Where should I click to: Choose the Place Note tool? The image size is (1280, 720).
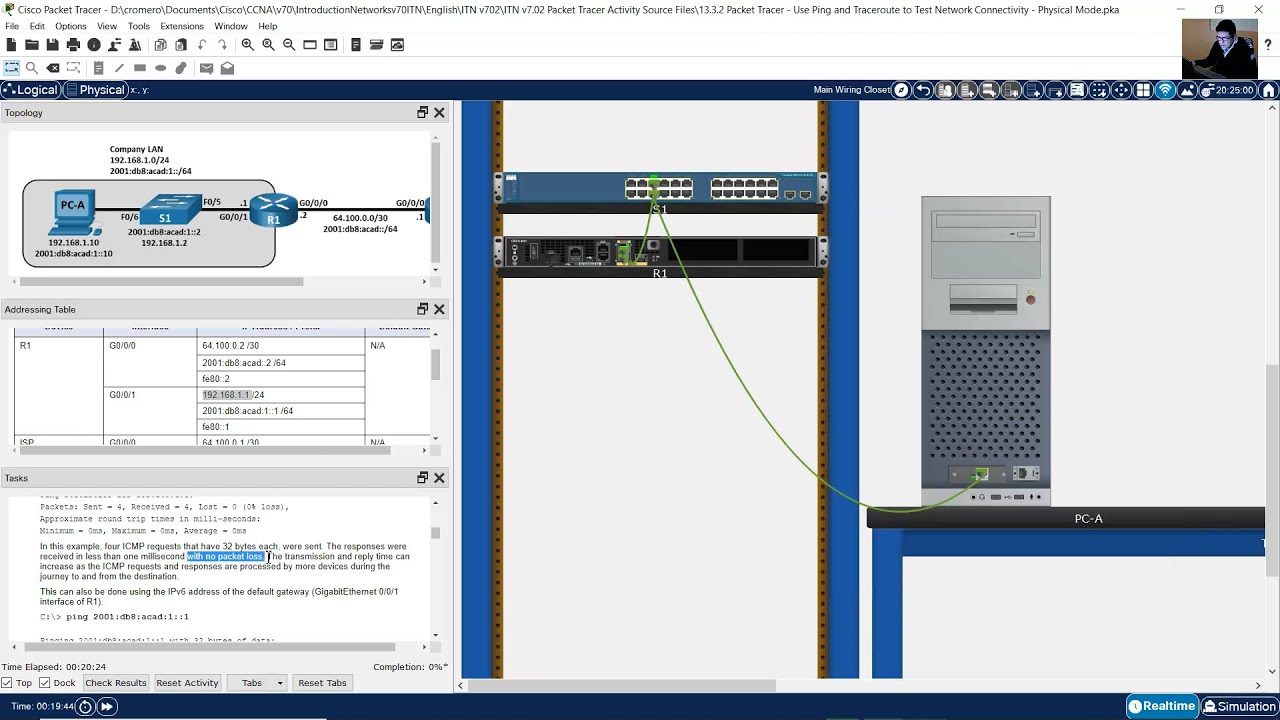tap(98, 68)
